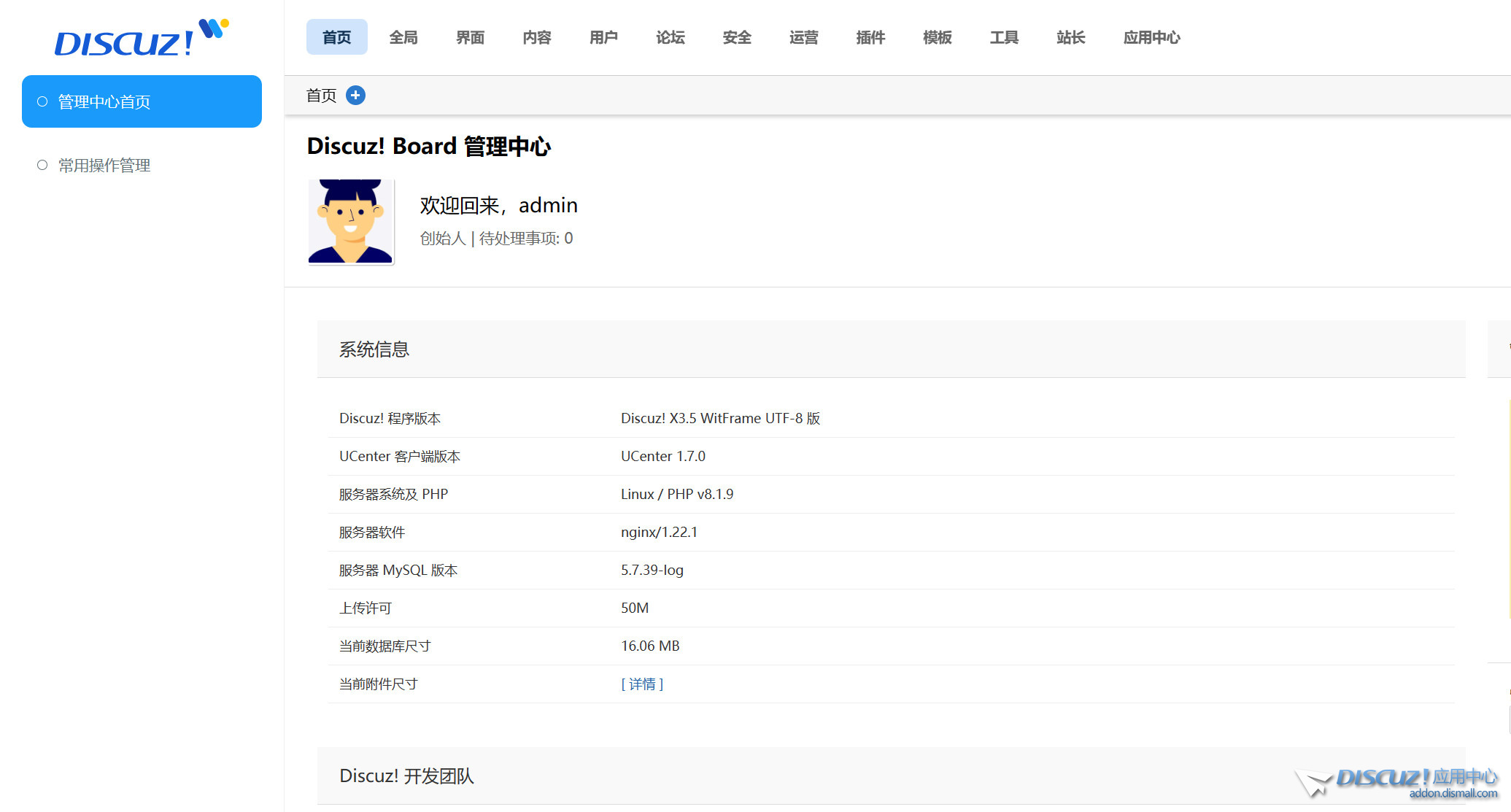Open the 插件 plugins tab
1511x812 pixels.
(x=870, y=37)
